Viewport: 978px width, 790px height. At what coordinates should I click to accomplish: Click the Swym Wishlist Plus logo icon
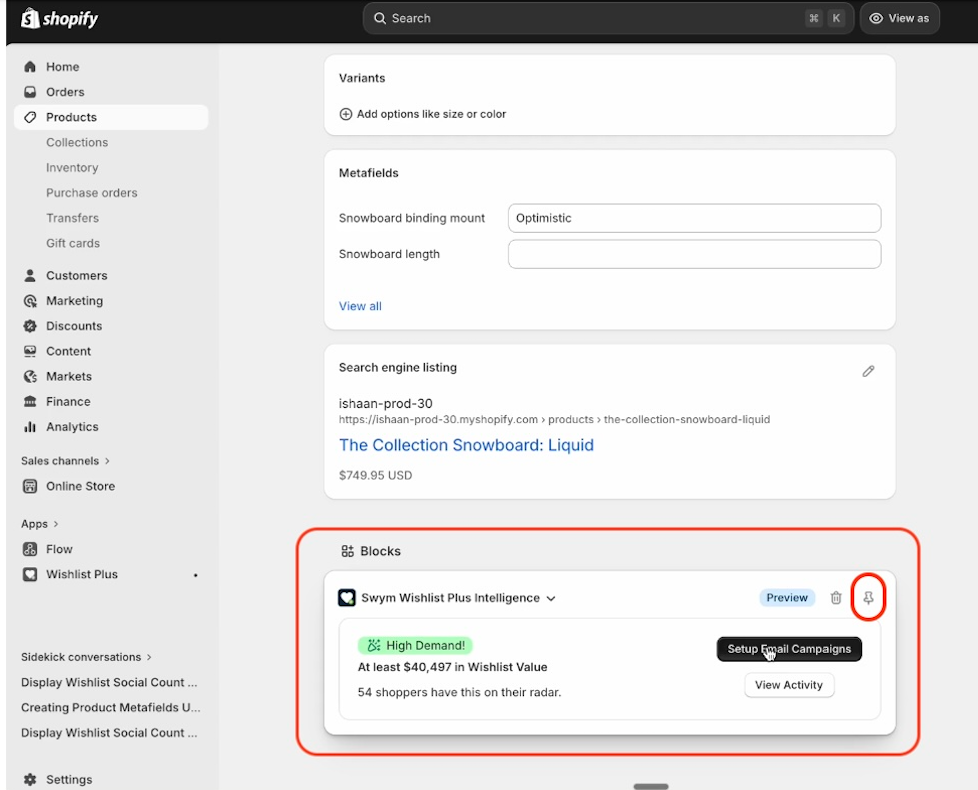[x=347, y=598]
